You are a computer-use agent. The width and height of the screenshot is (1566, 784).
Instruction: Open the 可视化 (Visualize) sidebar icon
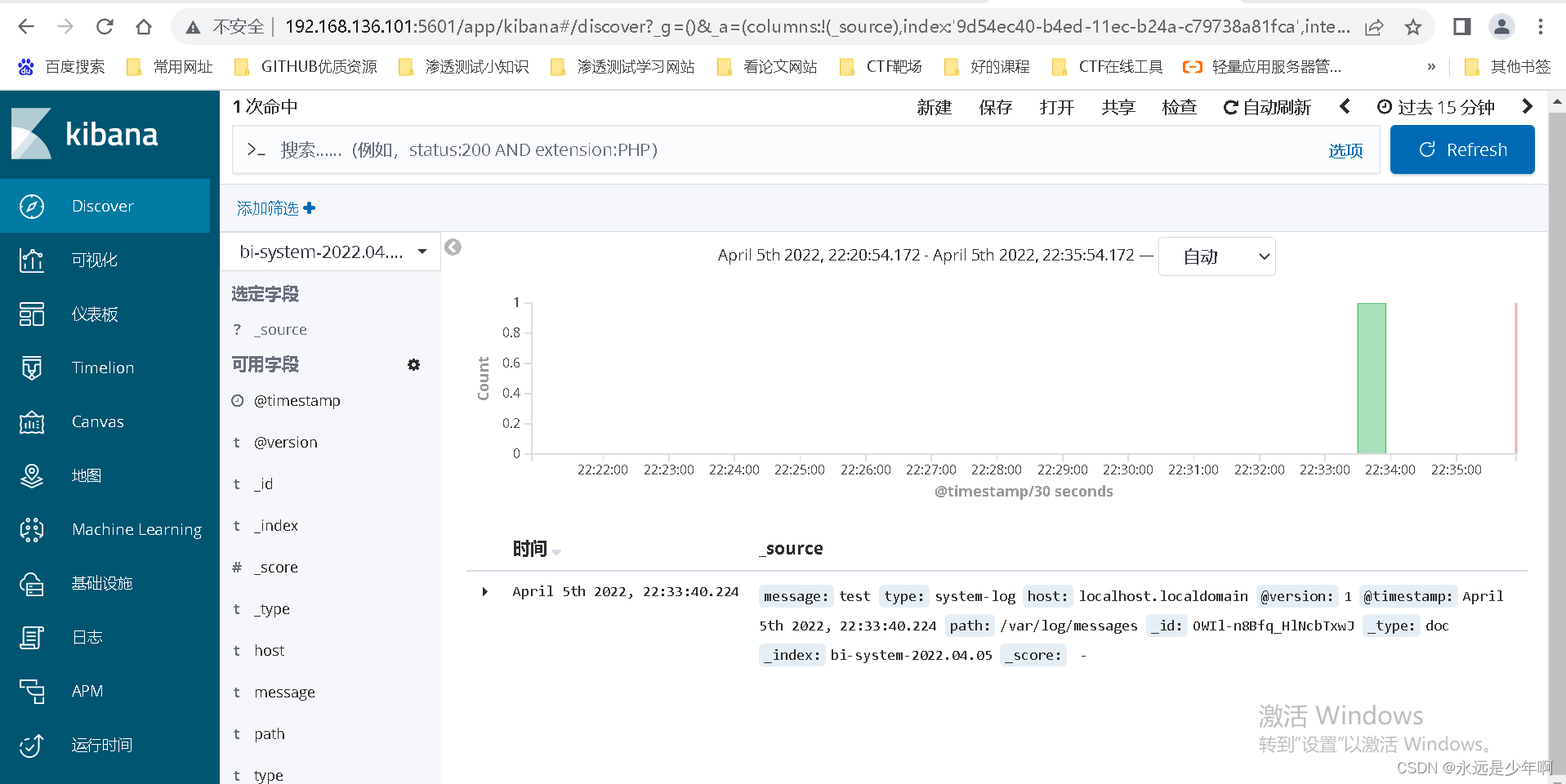[x=31, y=260]
